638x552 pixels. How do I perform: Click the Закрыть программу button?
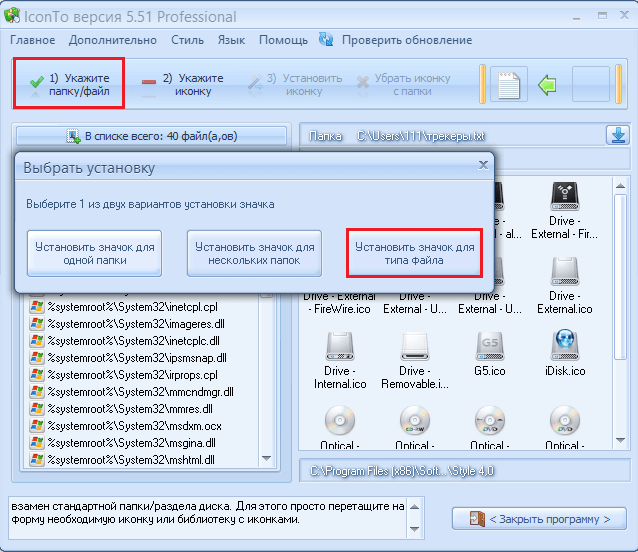[x=539, y=519]
